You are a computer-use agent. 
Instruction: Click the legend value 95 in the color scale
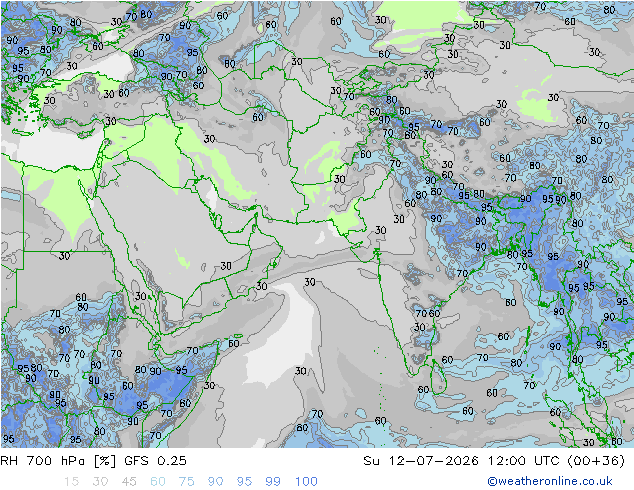pos(244,482)
